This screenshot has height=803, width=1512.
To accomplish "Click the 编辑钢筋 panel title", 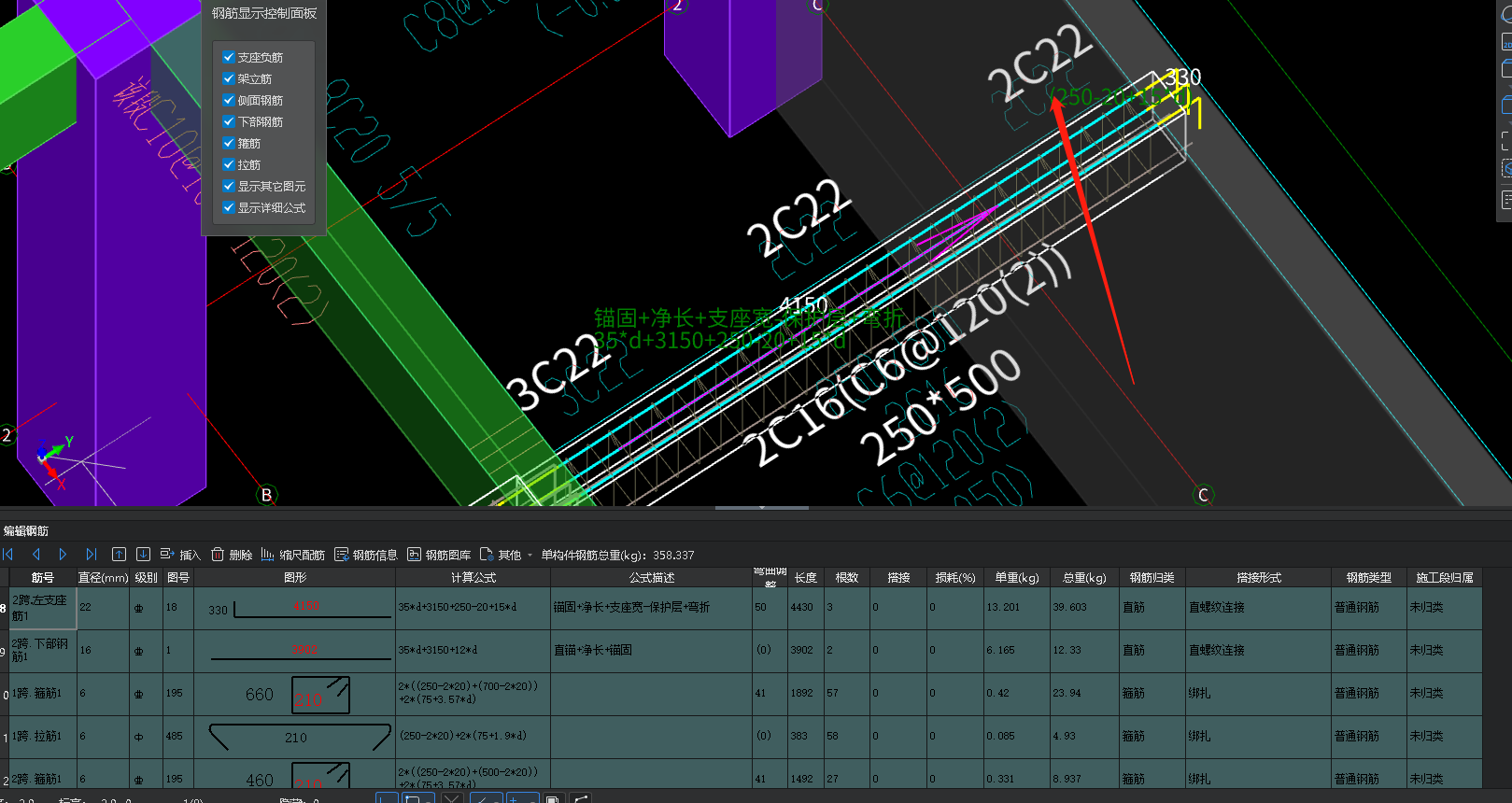I will [26, 530].
